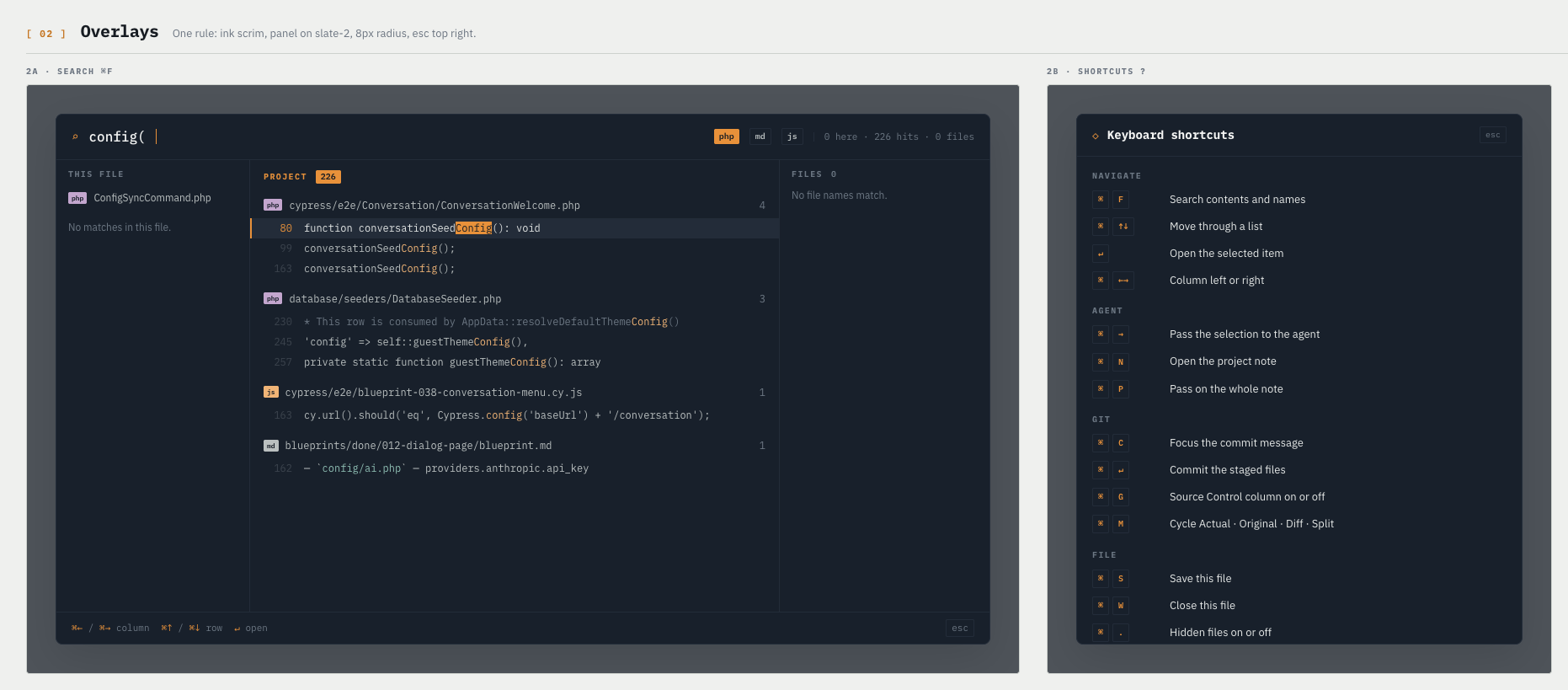This screenshot has width=1568, height=690.
Task: Click return key for Open the selected item
Action: [x=1101, y=254]
